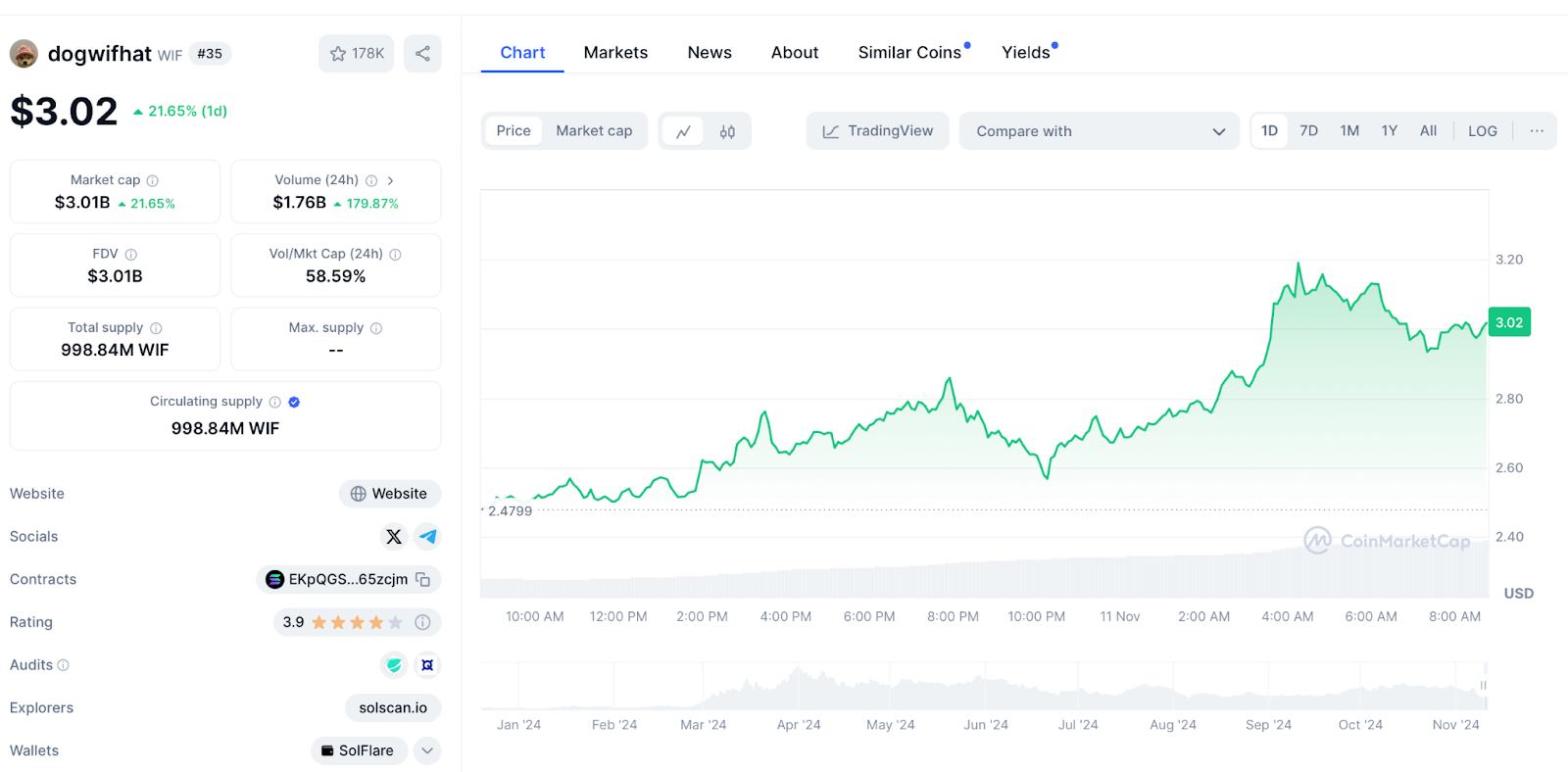The image size is (1568, 772).
Task: Show Circulating supply info icon
Action: pyautogui.click(x=275, y=402)
